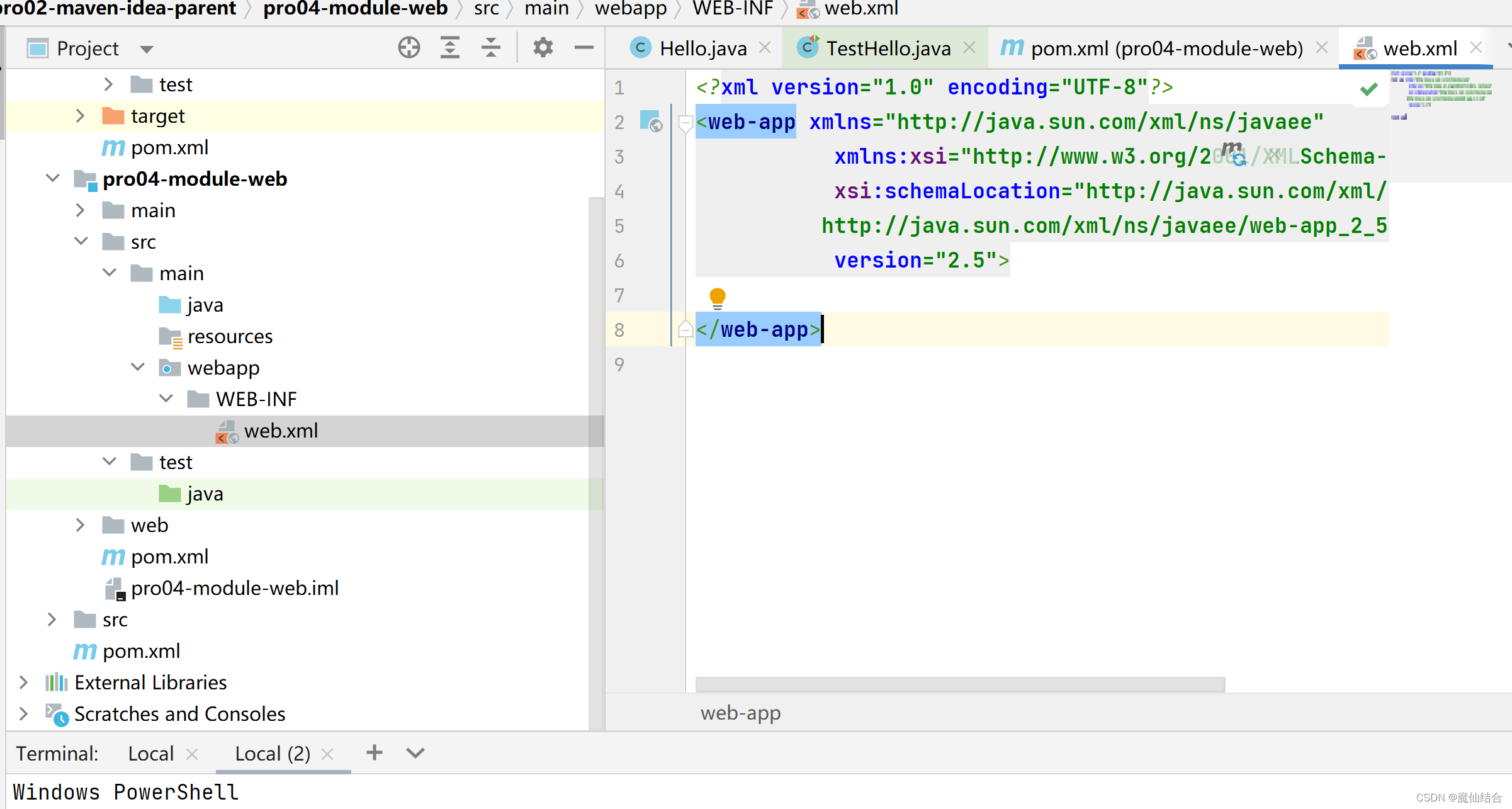Close the Local terminal session
1512x809 pixels.
pyautogui.click(x=193, y=754)
